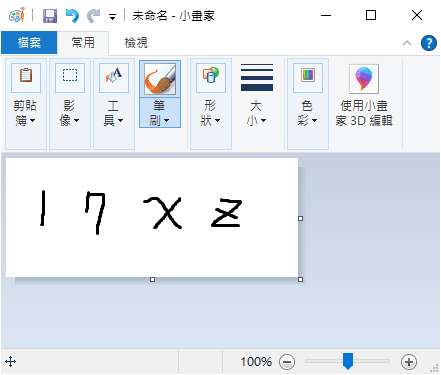Expand the 剪貼簿 clipboard dropdown
This screenshot has height=375, width=441.
click(25, 113)
